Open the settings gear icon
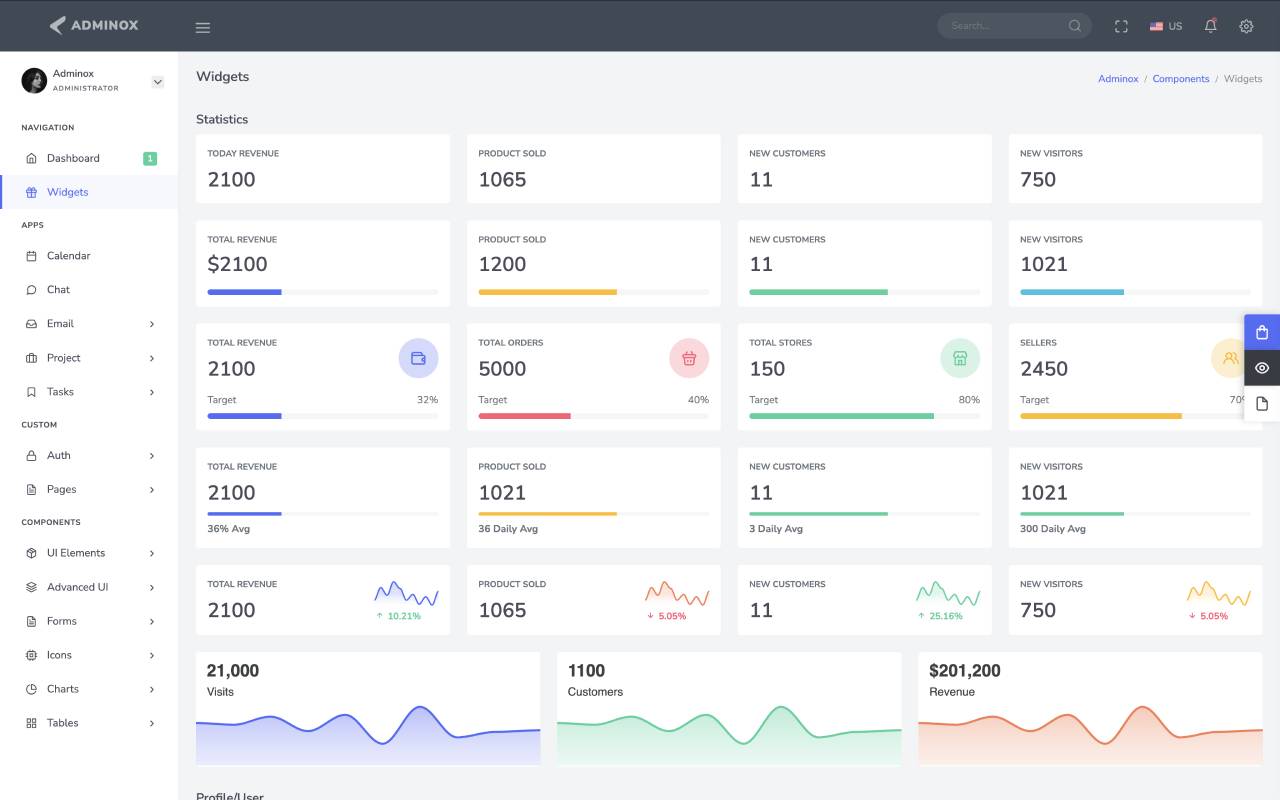Screen dimensions: 1280x800 [1246, 27]
